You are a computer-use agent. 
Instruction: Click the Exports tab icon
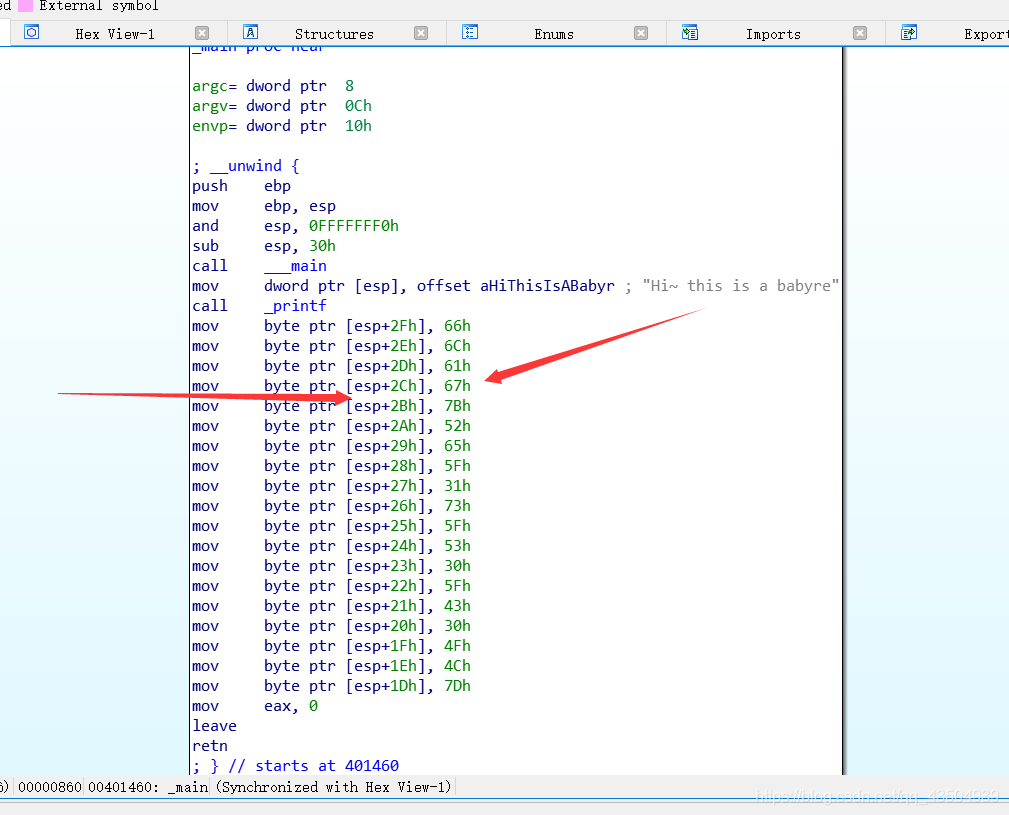coord(909,32)
